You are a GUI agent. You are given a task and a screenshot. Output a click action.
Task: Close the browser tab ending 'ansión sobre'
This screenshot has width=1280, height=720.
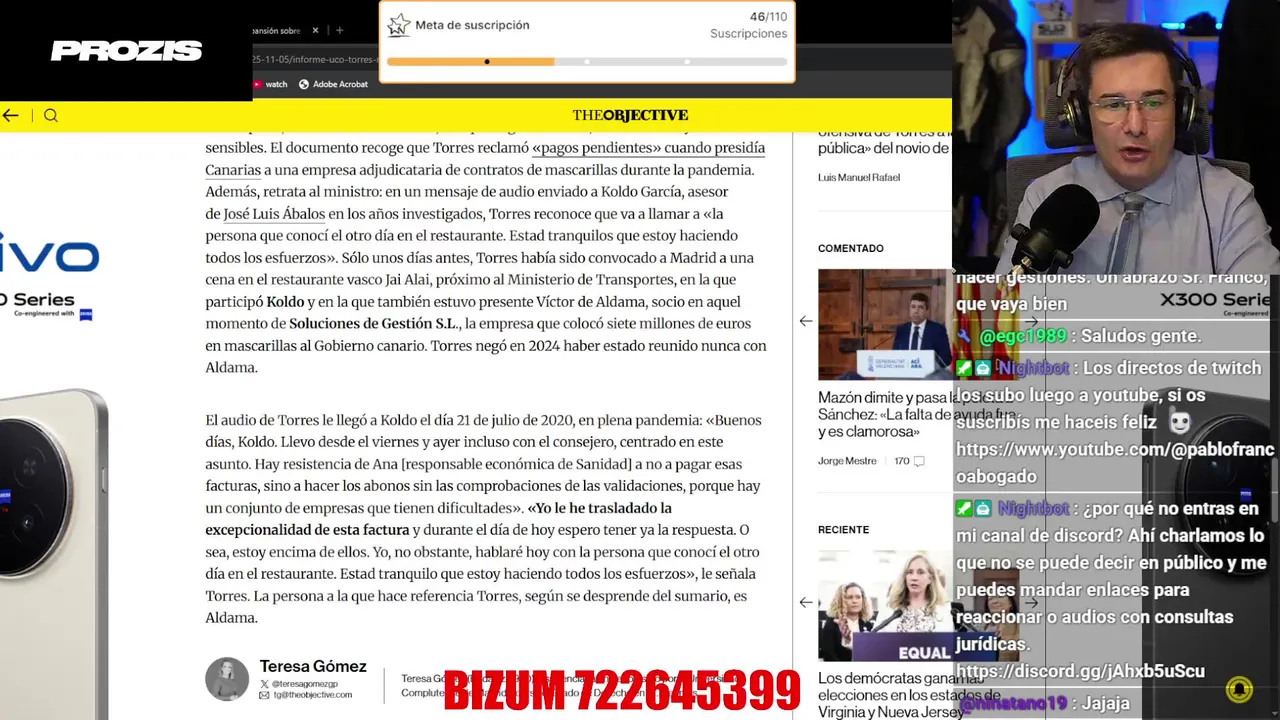click(315, 31)
